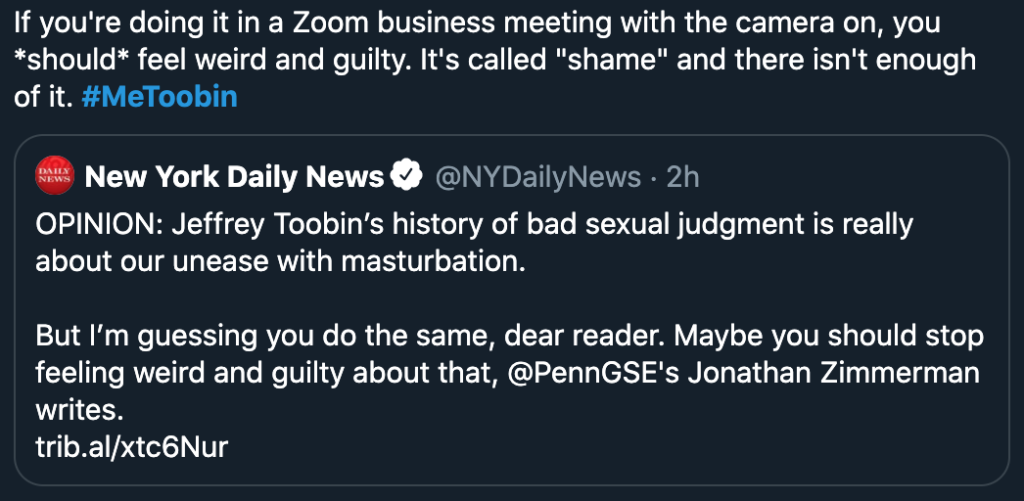Viewport: 1024px width, 501px height.
Task: Click "of it." just before the hashtag
Action: [x=43, y=97]
